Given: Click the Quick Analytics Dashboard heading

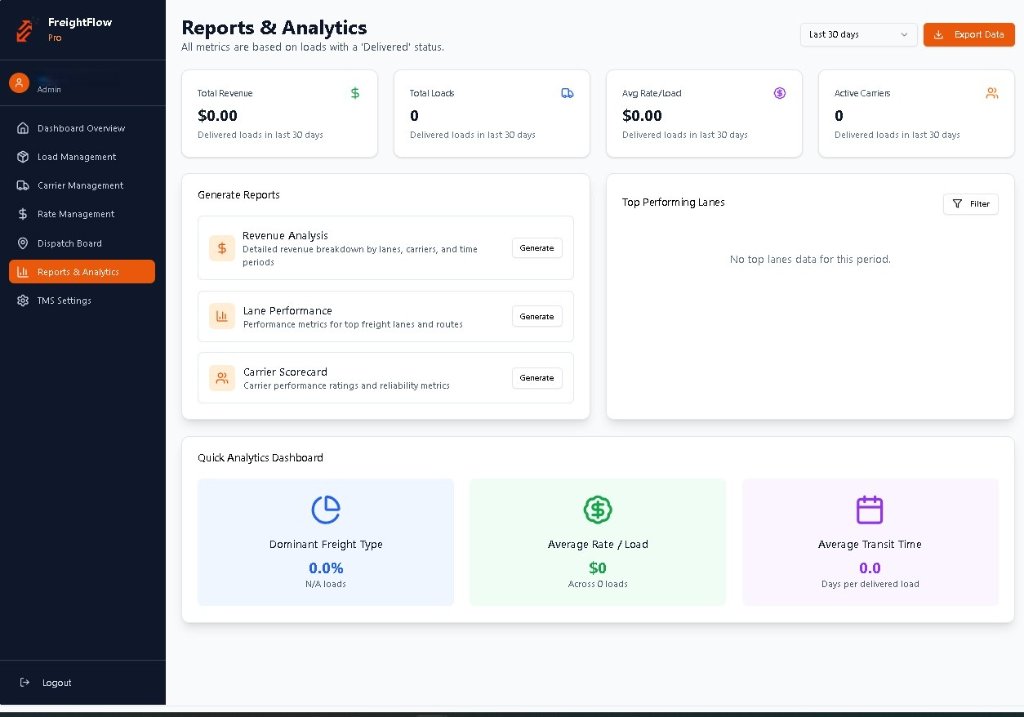Looking at the screenshot, I should tap(260, 458).
